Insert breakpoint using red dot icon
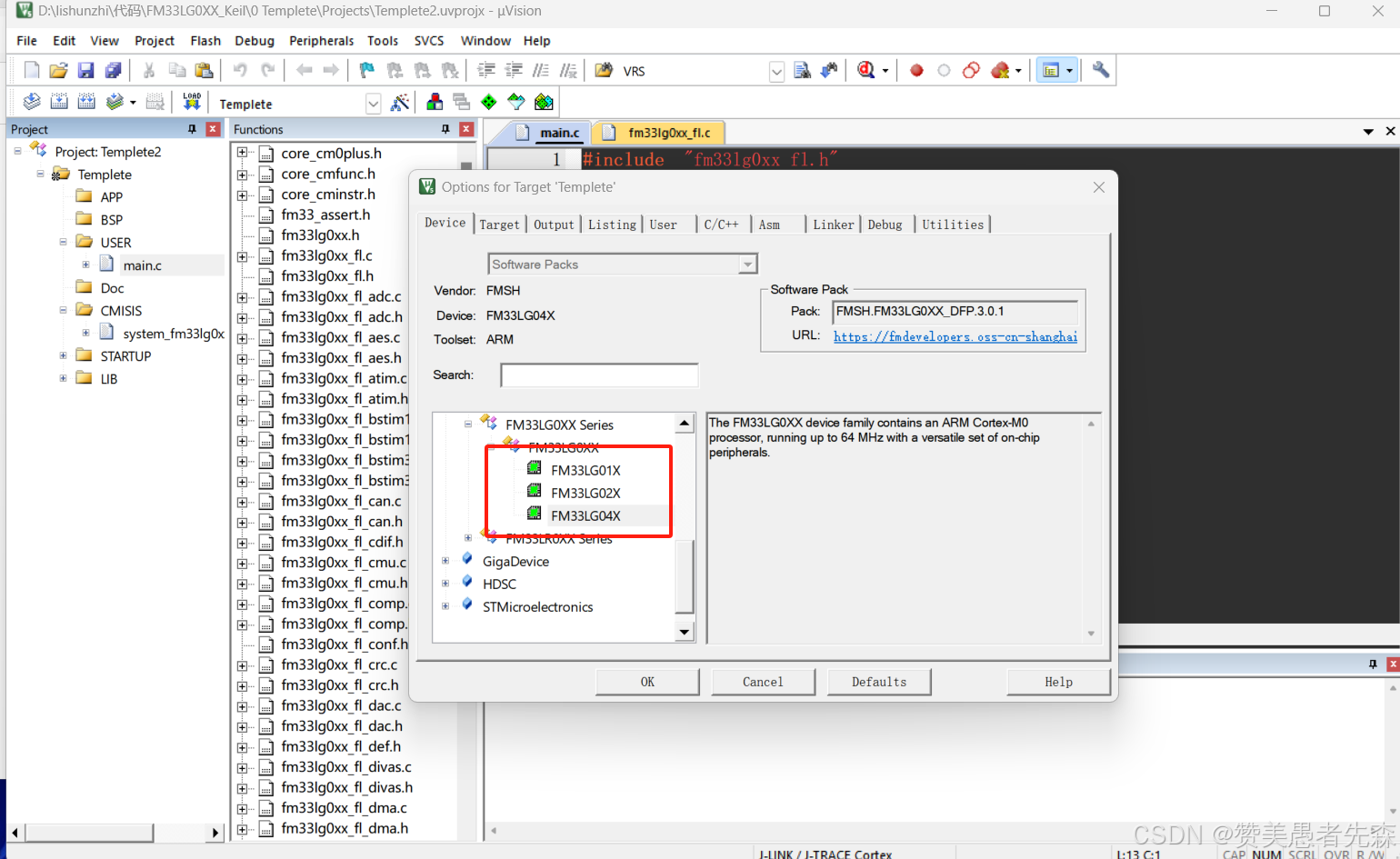 pos(916,70)
